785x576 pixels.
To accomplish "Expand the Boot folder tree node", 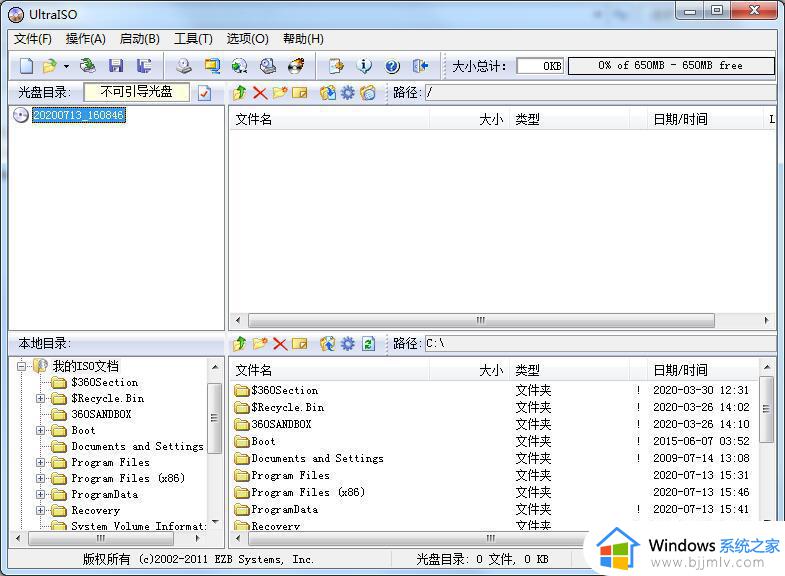I will point(41,430).
